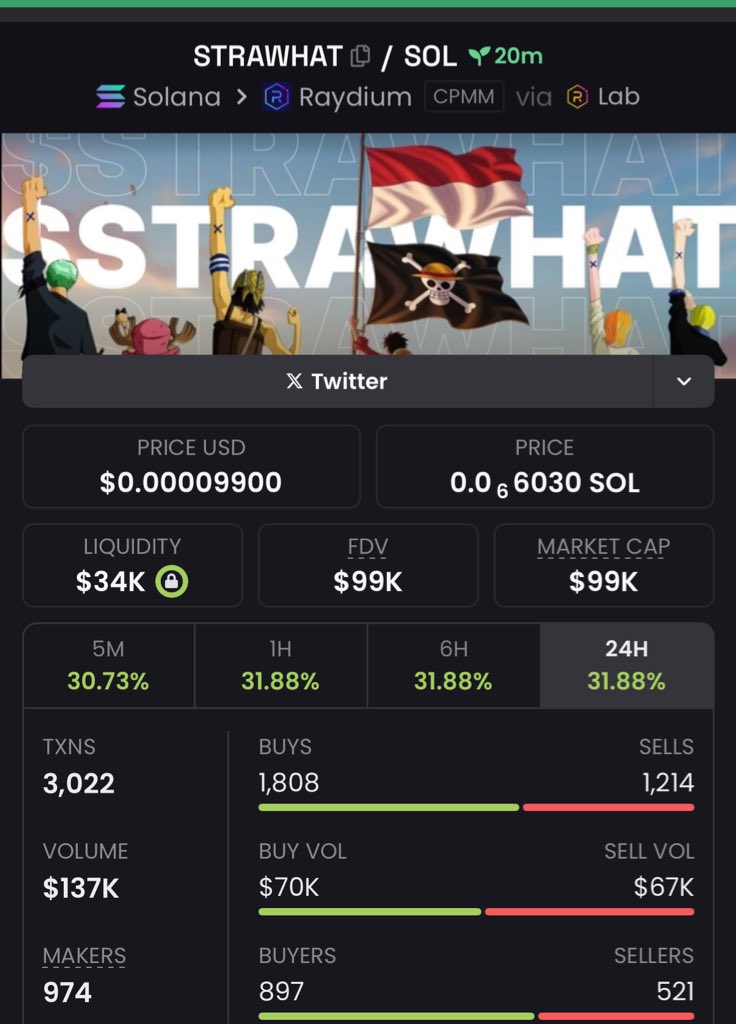Click the CPMM pool type badge
Viewport: 736px width, 1024px height.
[x=464, y=97]
